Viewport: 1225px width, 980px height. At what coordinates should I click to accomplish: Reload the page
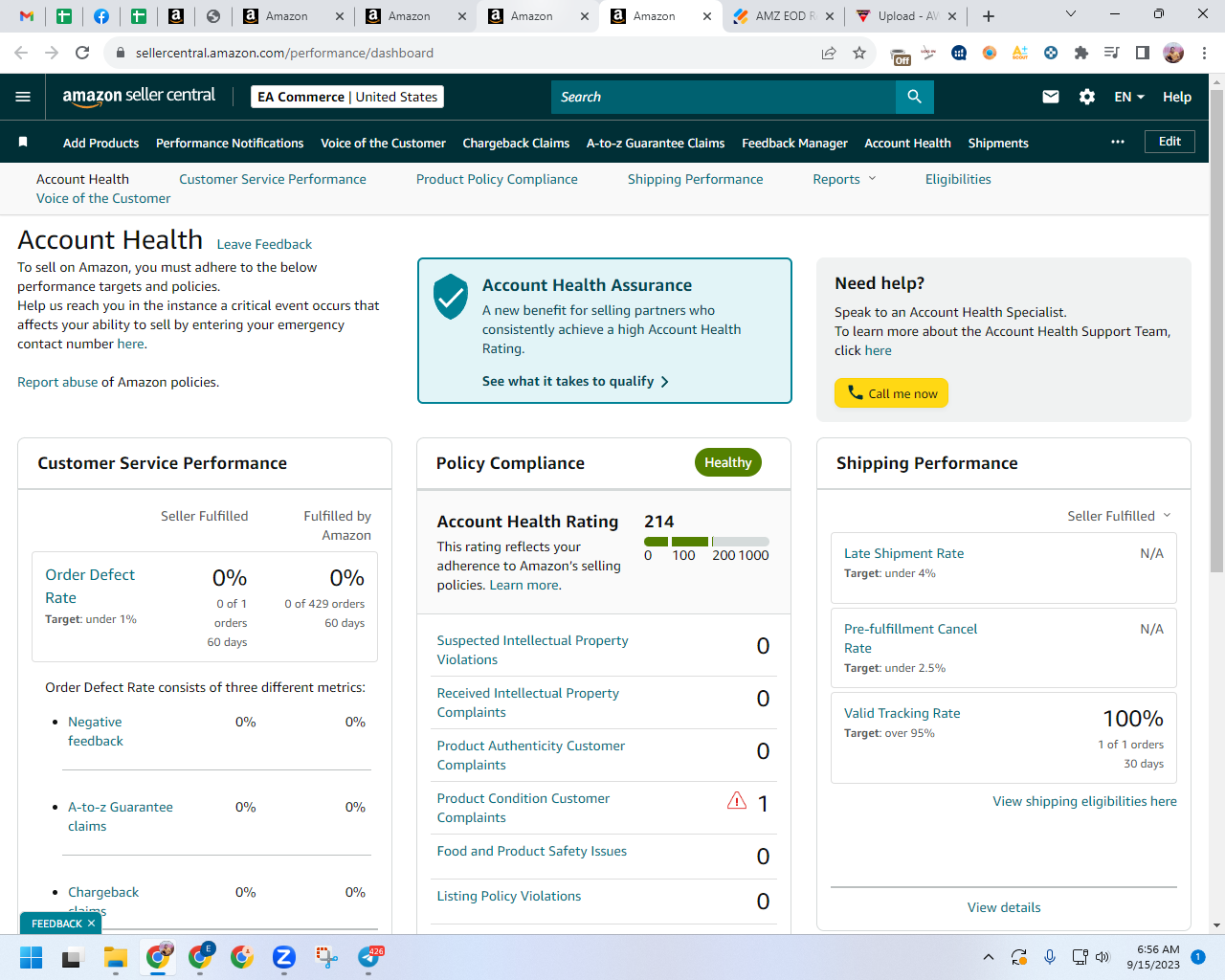[x=82, y=53]
